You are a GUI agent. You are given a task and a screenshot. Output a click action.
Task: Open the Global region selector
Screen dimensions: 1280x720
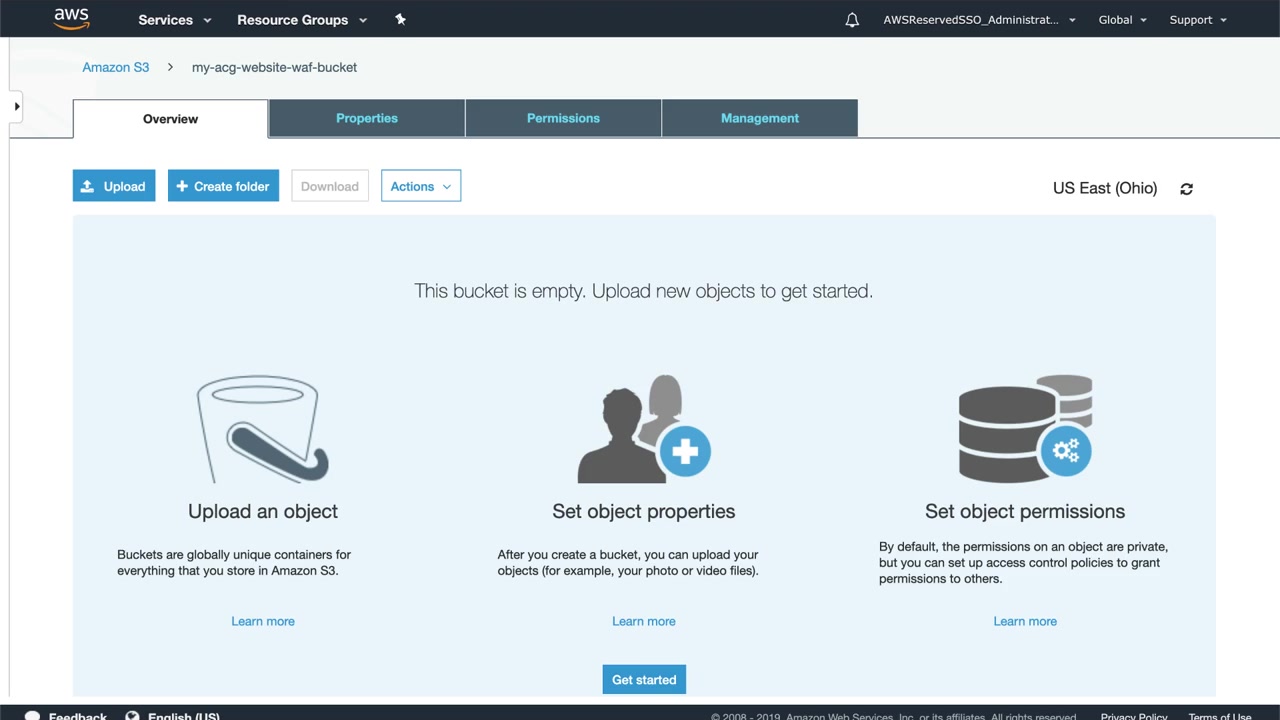[1123, 20]
